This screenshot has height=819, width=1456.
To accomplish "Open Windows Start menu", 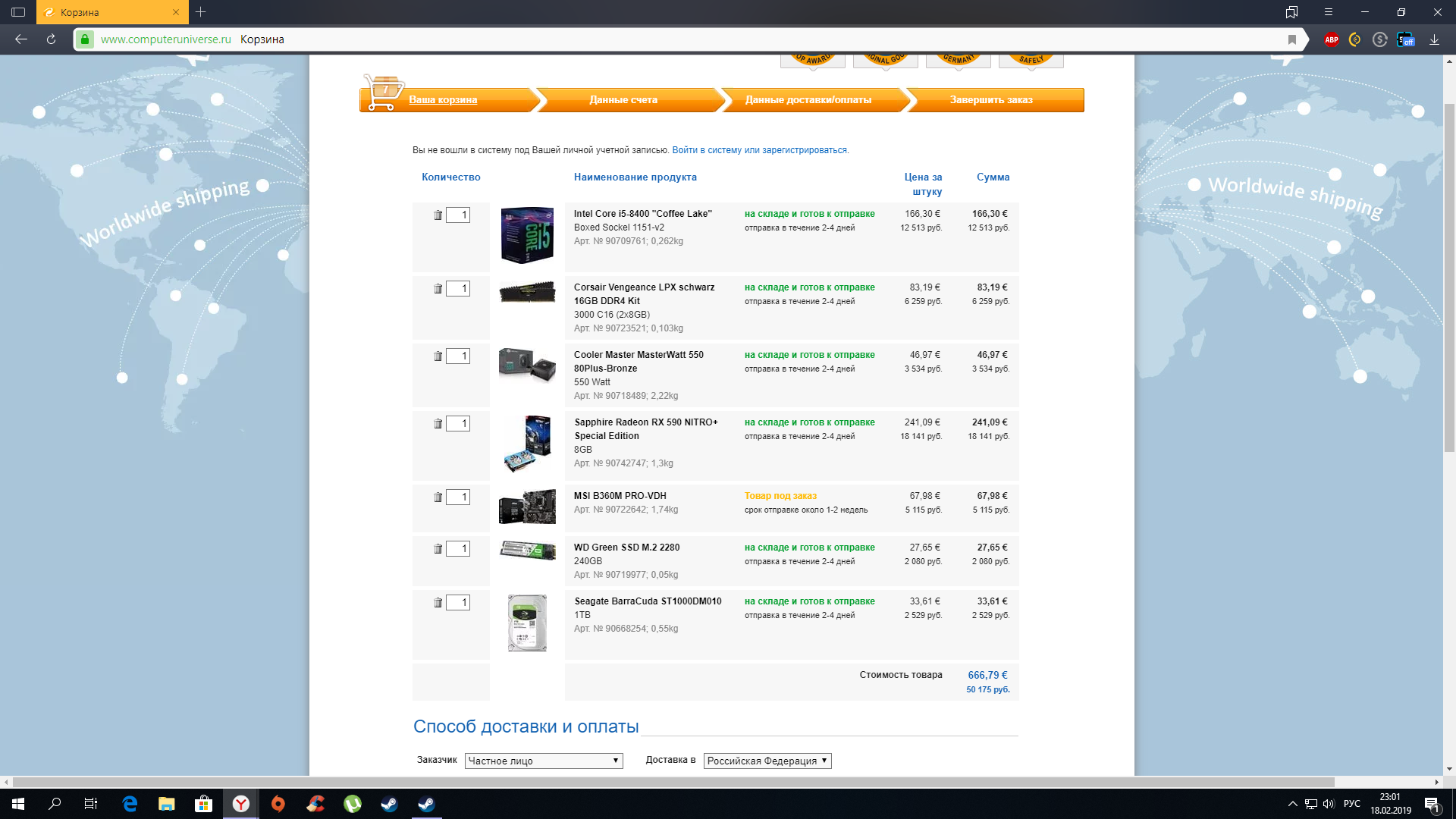I will tap(18, 804).
